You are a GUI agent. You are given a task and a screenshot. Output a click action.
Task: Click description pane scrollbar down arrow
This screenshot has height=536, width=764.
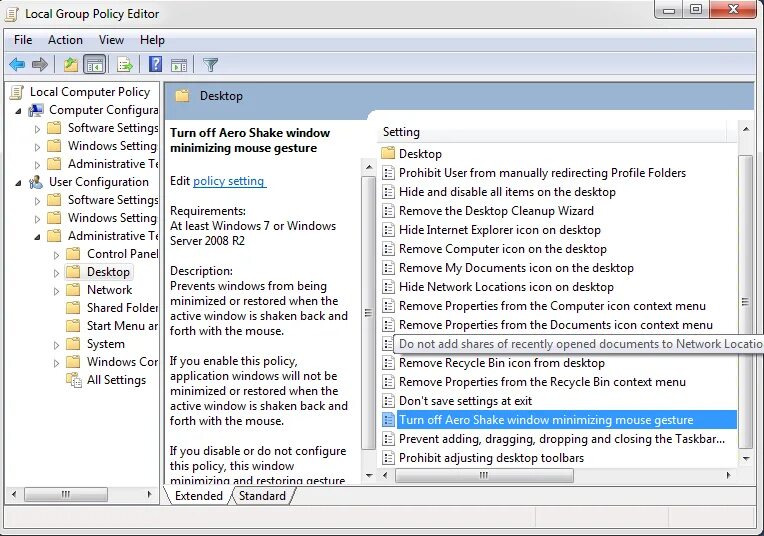pos(369,476)
